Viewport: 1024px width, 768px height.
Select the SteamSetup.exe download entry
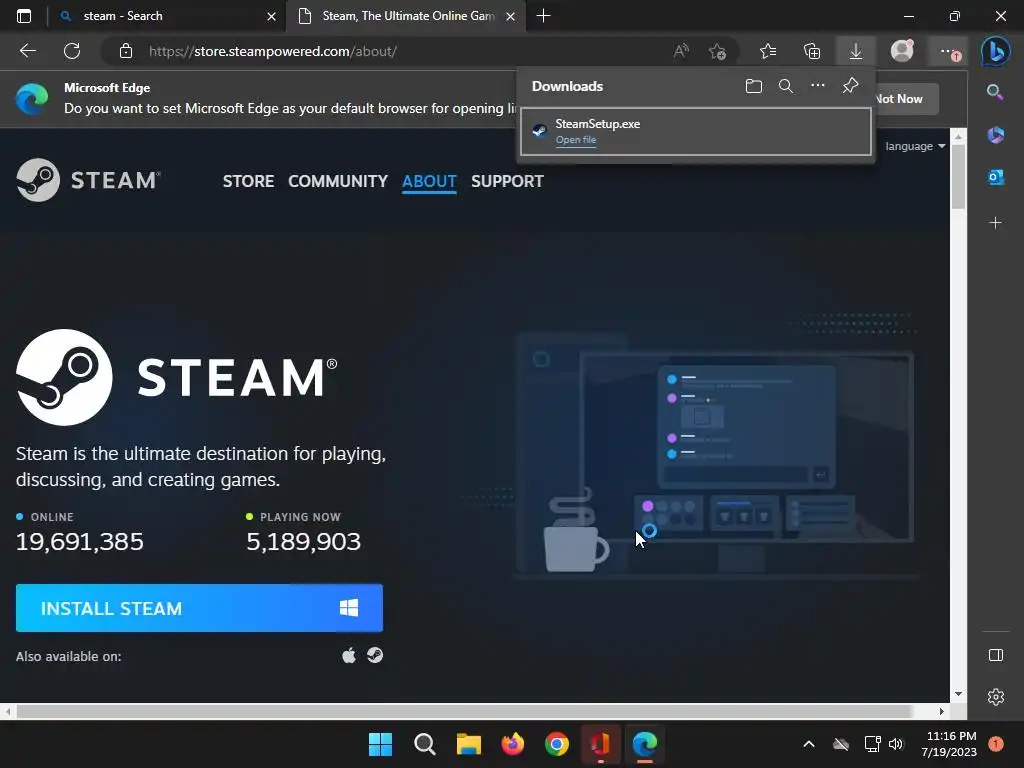click(696, 131)
